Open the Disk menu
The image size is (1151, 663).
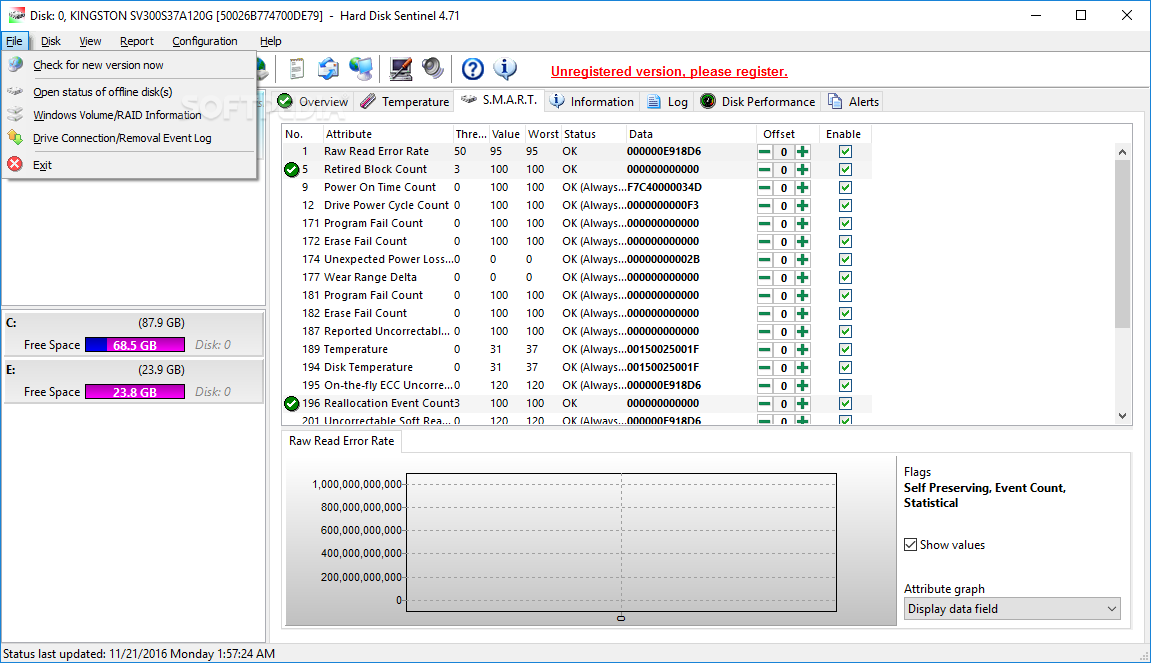(51, 41)
